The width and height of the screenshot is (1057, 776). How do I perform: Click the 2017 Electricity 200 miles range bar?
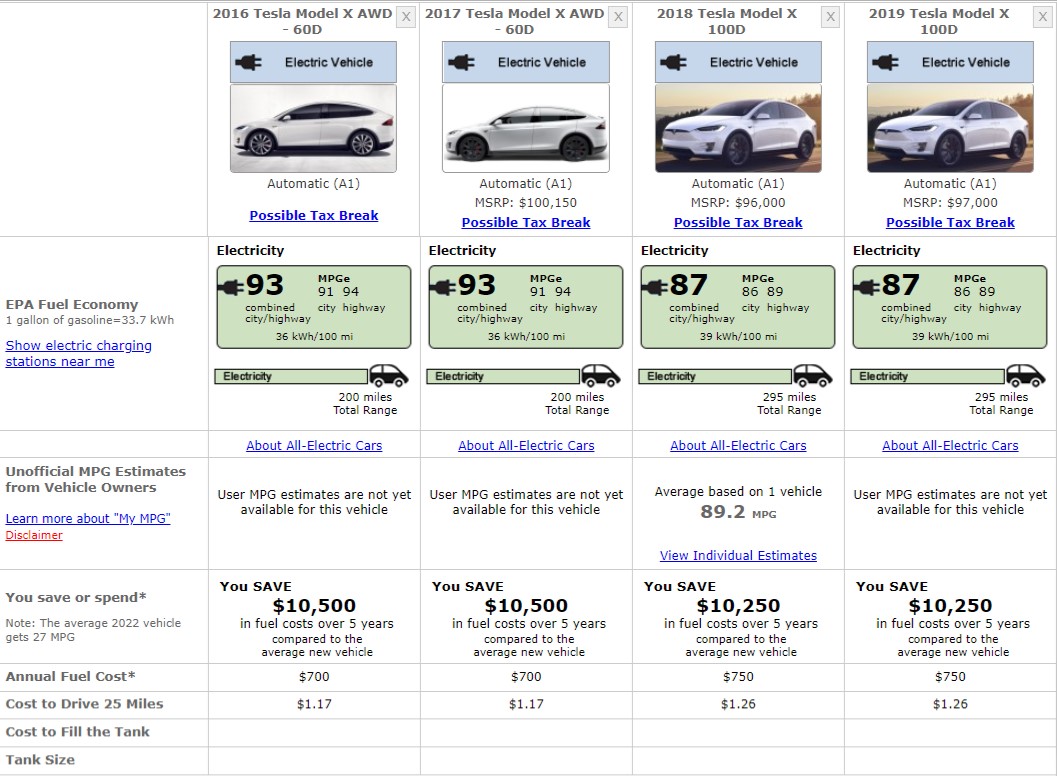click(503, 376)
